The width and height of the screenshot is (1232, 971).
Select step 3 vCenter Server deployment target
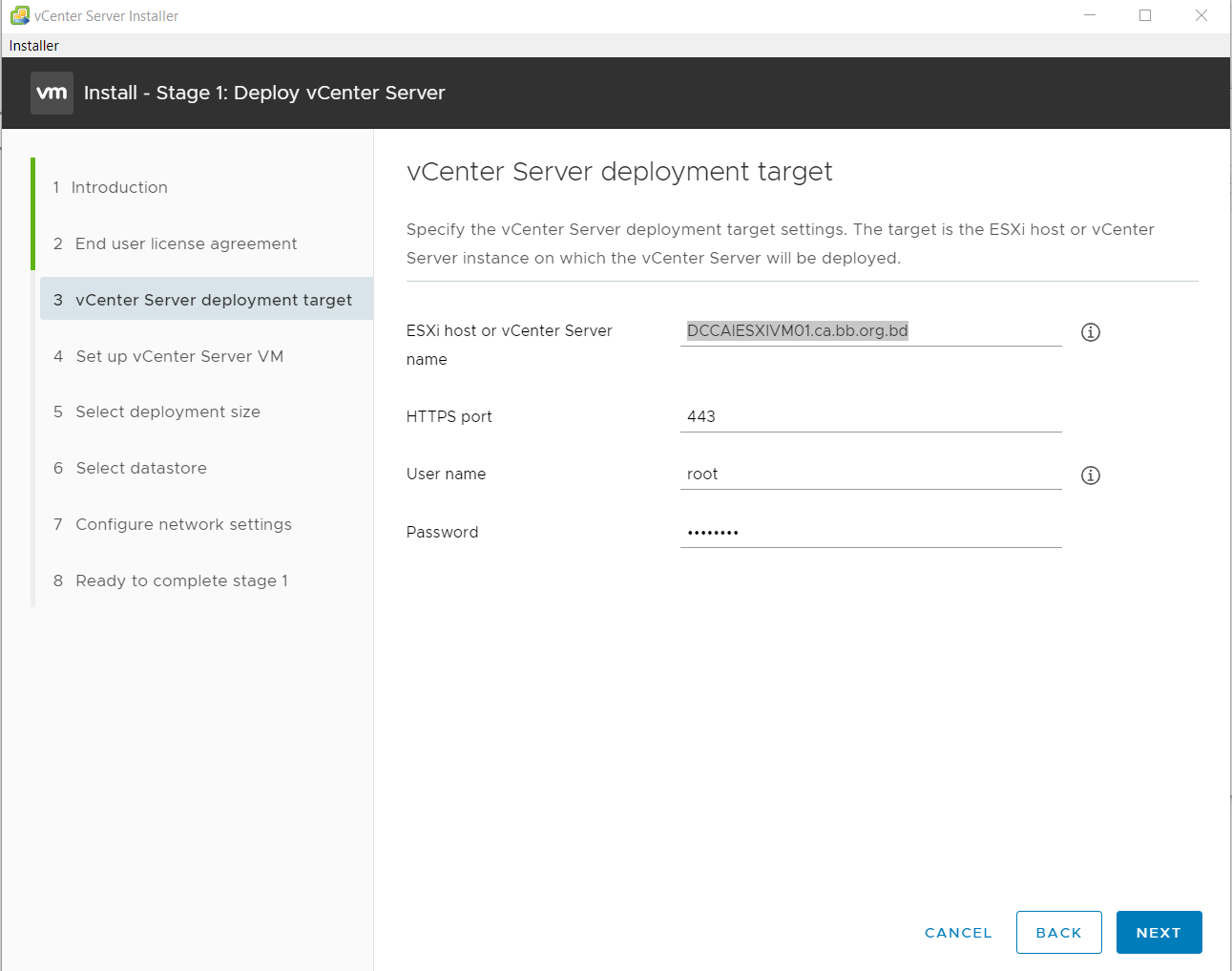(x=206, y=299)
